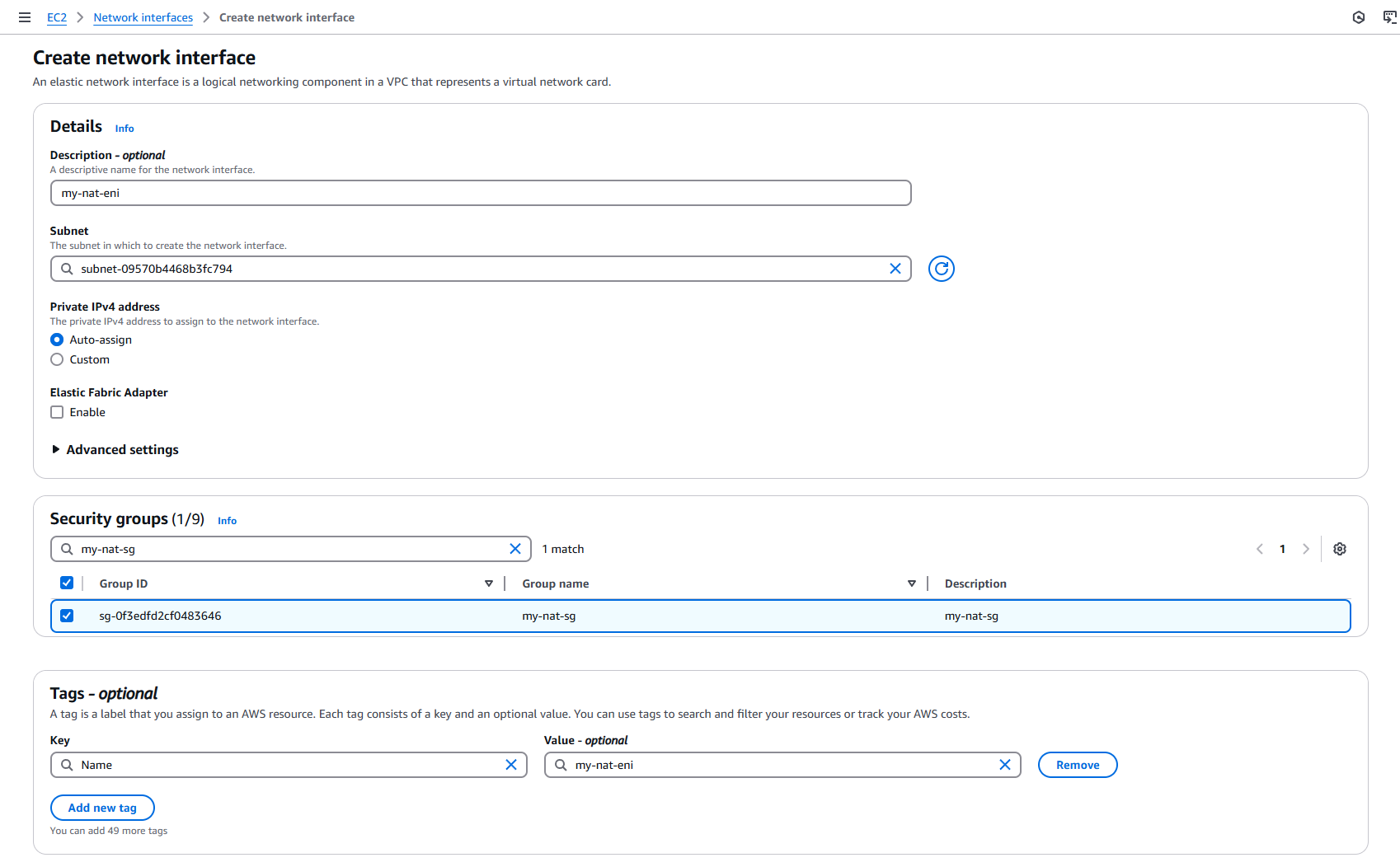Click search icon in subnet field
The height and width of the screenshot is (867, 1400).
tap(67, 269)
